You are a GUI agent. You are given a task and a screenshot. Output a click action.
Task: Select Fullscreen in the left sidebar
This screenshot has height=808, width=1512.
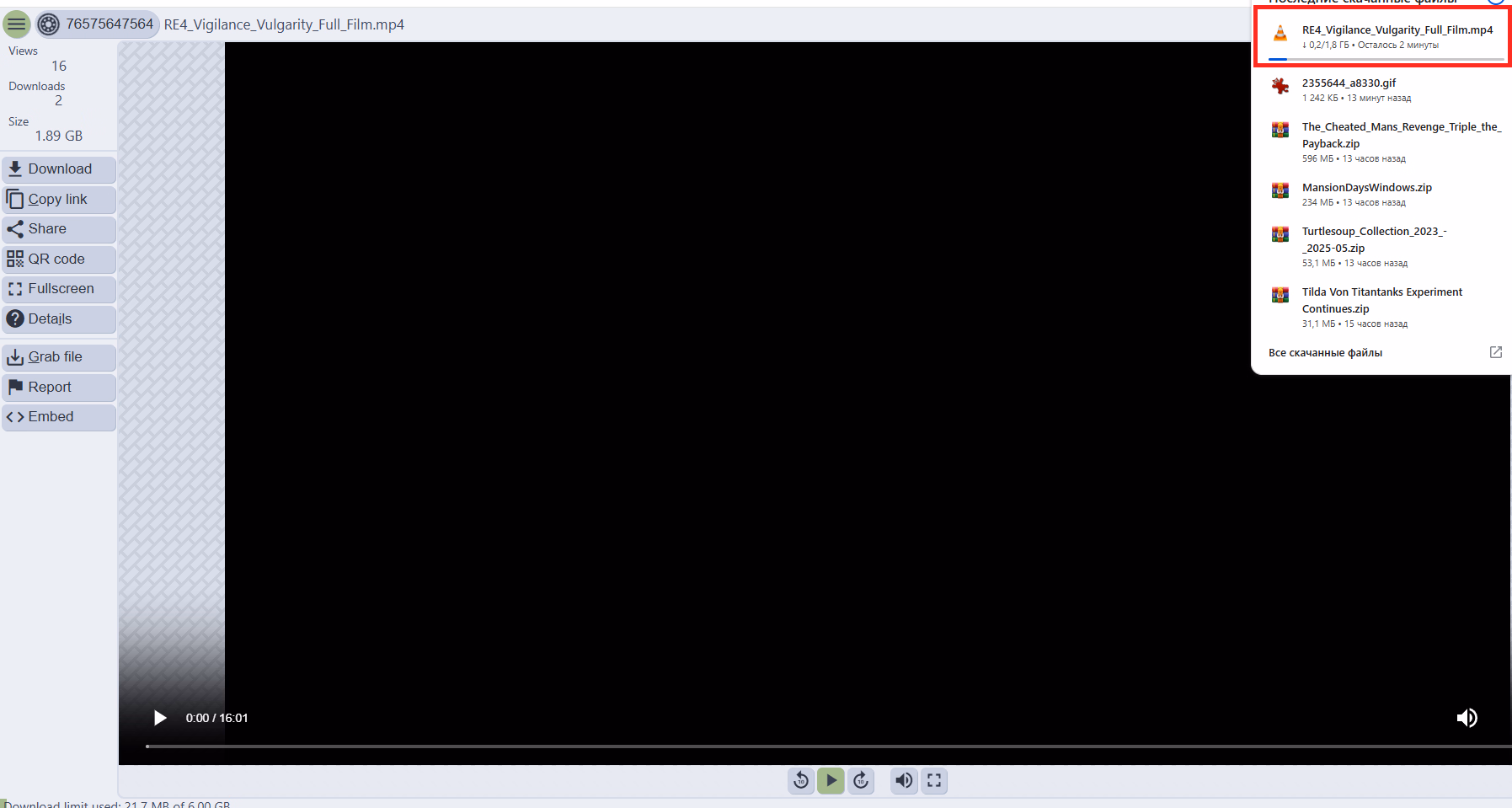tap(59, 289)
